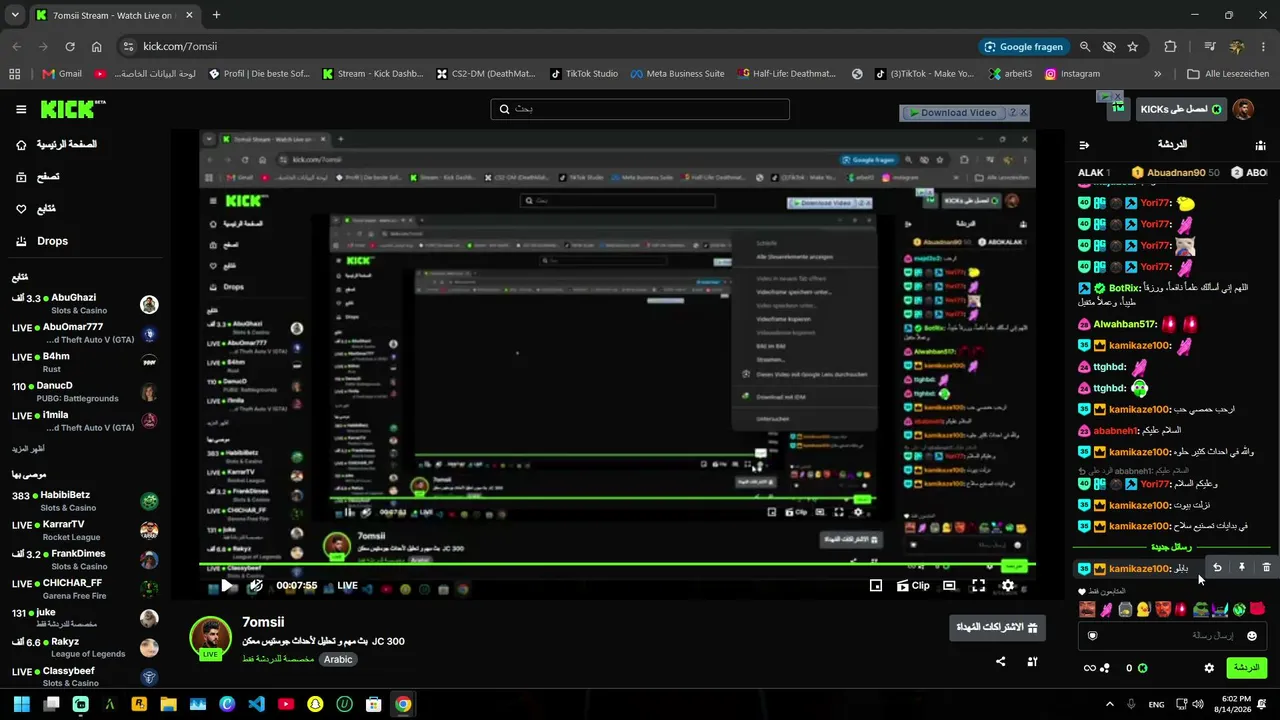Open the Following section in sidebar
The image size is (1280, 720).
(35, 209)
